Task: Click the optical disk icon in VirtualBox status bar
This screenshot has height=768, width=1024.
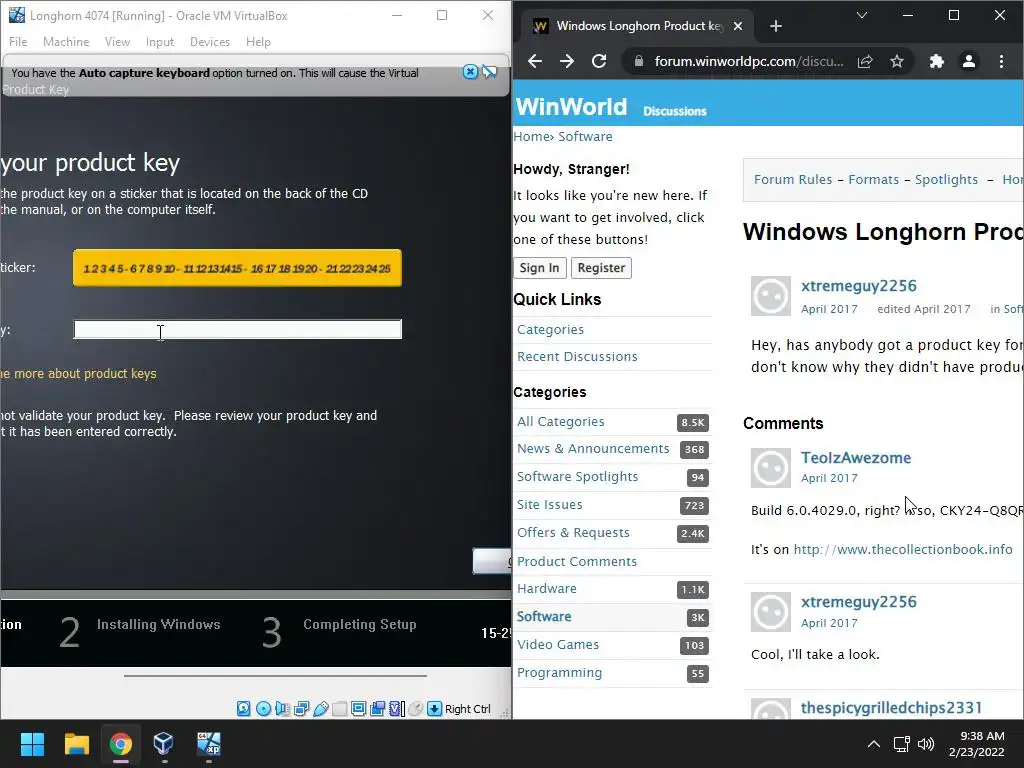Action: click(x=263, y=709)
